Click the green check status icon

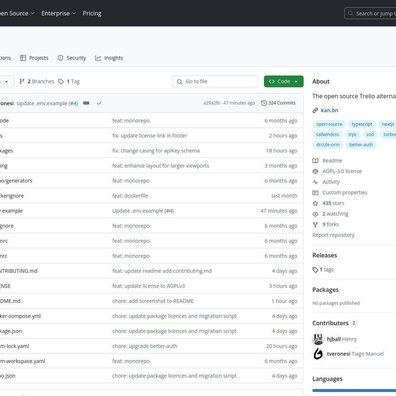pyautogui.click(x=99, y=103)
